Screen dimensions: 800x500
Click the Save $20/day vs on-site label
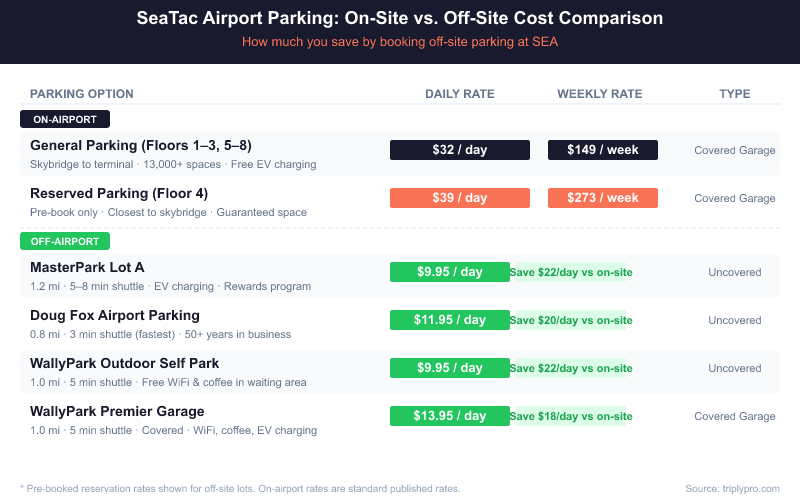tap(571, 320)
